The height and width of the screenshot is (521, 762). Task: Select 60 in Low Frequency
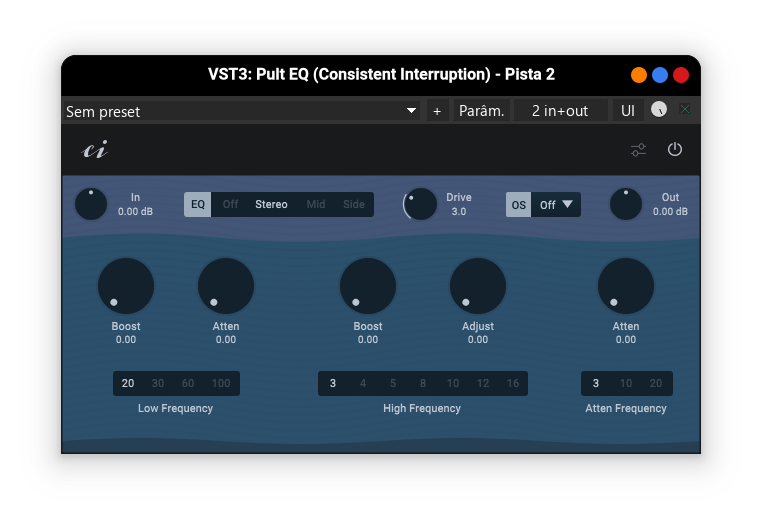(188, 384)
